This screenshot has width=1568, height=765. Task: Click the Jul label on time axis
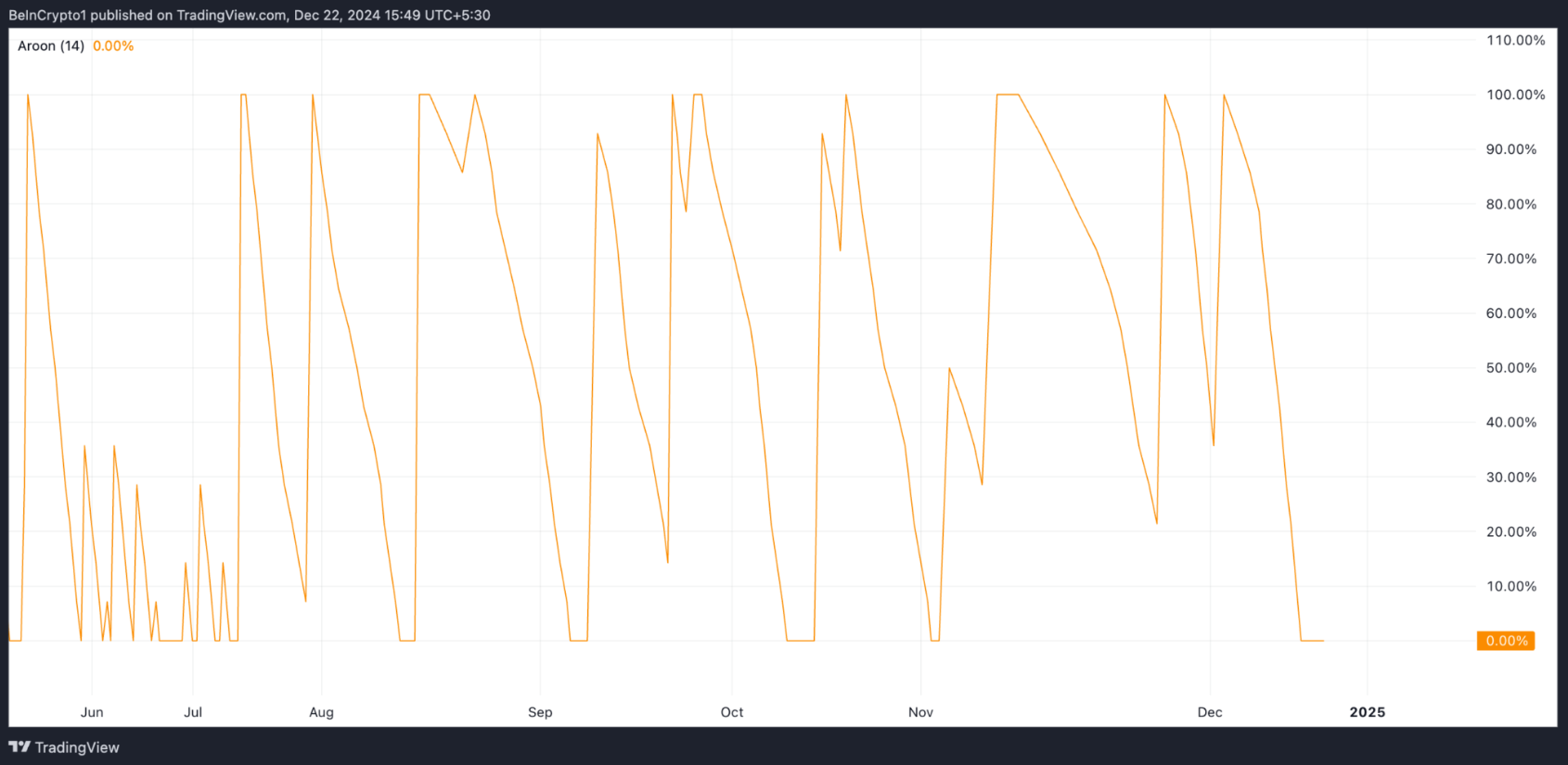coord(193,712)
